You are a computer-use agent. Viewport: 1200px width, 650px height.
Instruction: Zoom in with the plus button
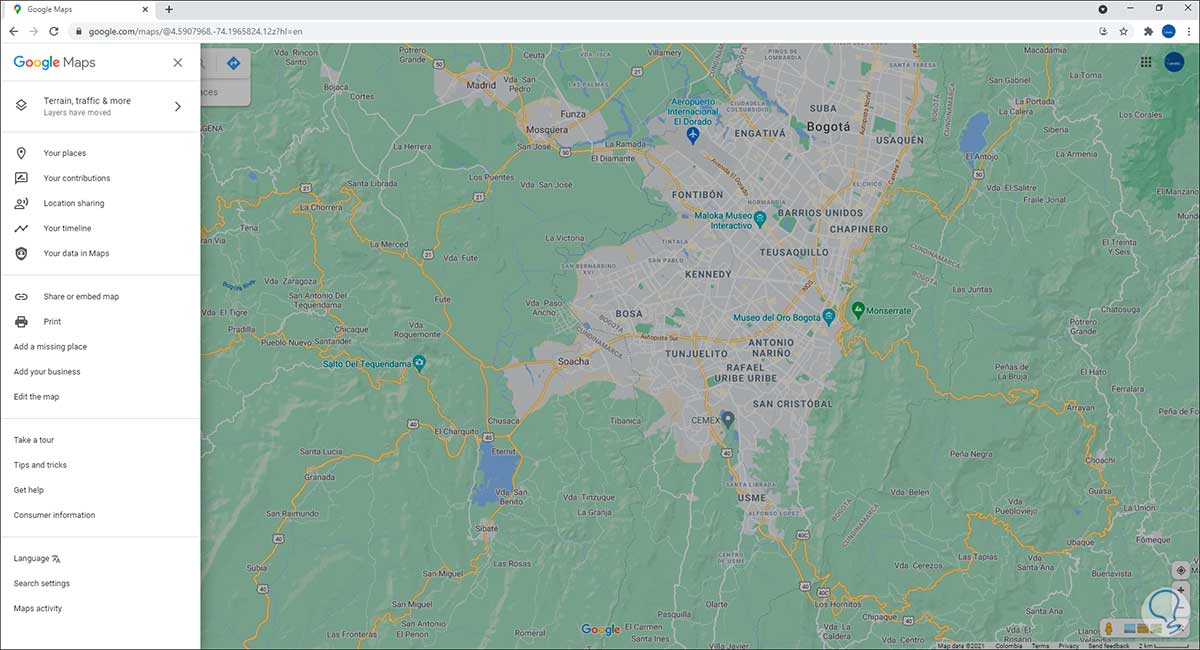pos(1181,590)
